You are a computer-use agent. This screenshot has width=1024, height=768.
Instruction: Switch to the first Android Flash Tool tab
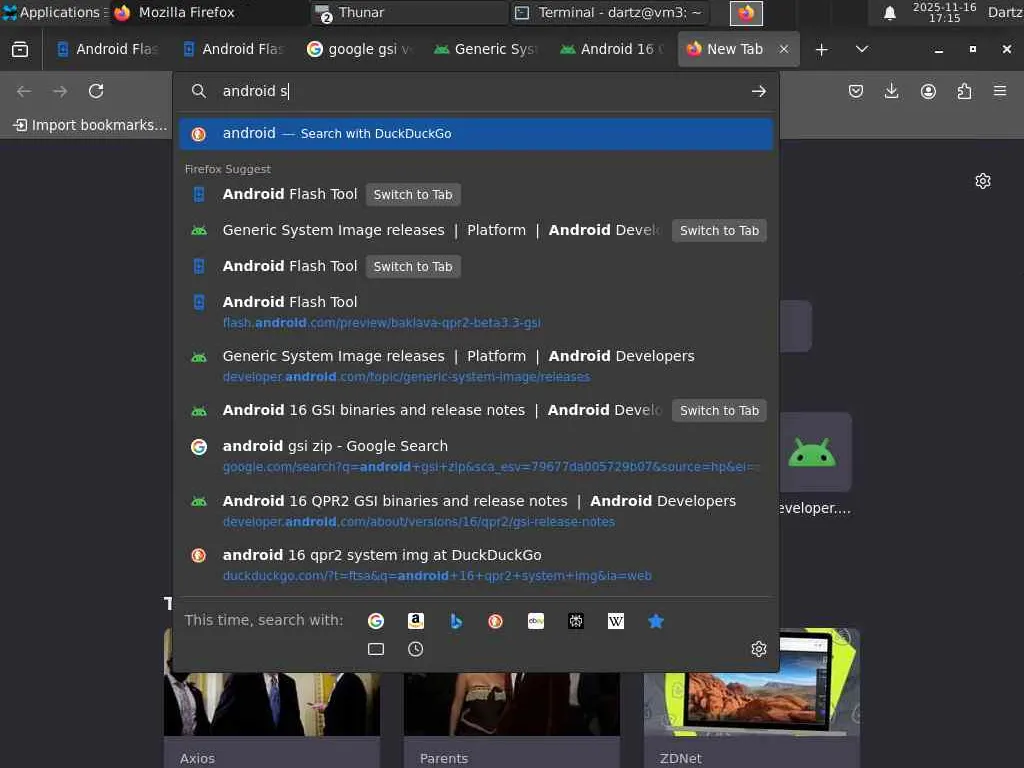click(108, 49)
